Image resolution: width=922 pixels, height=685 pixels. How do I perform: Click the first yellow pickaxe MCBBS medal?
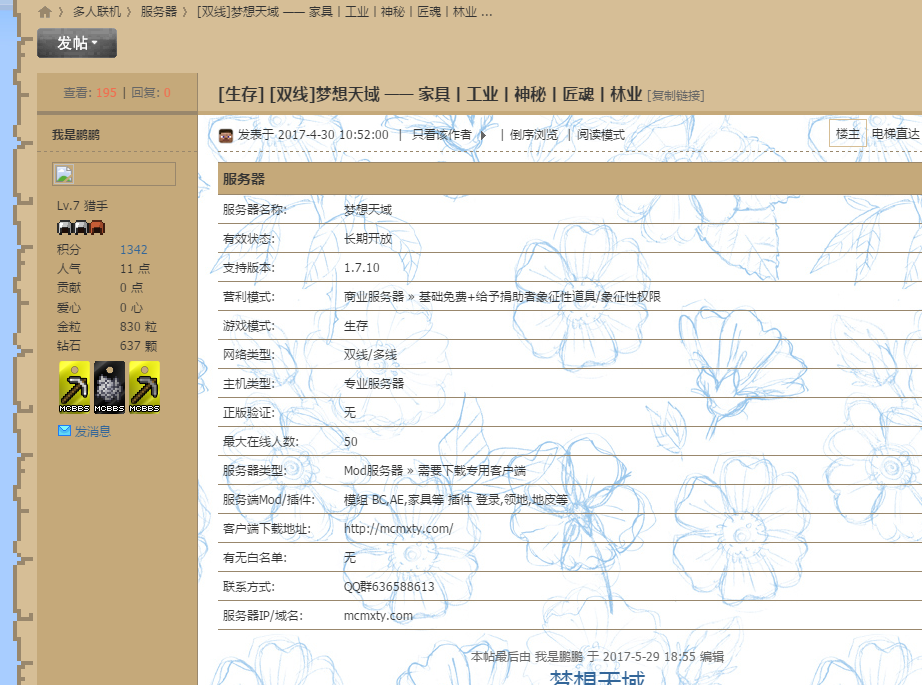[74, 387]
